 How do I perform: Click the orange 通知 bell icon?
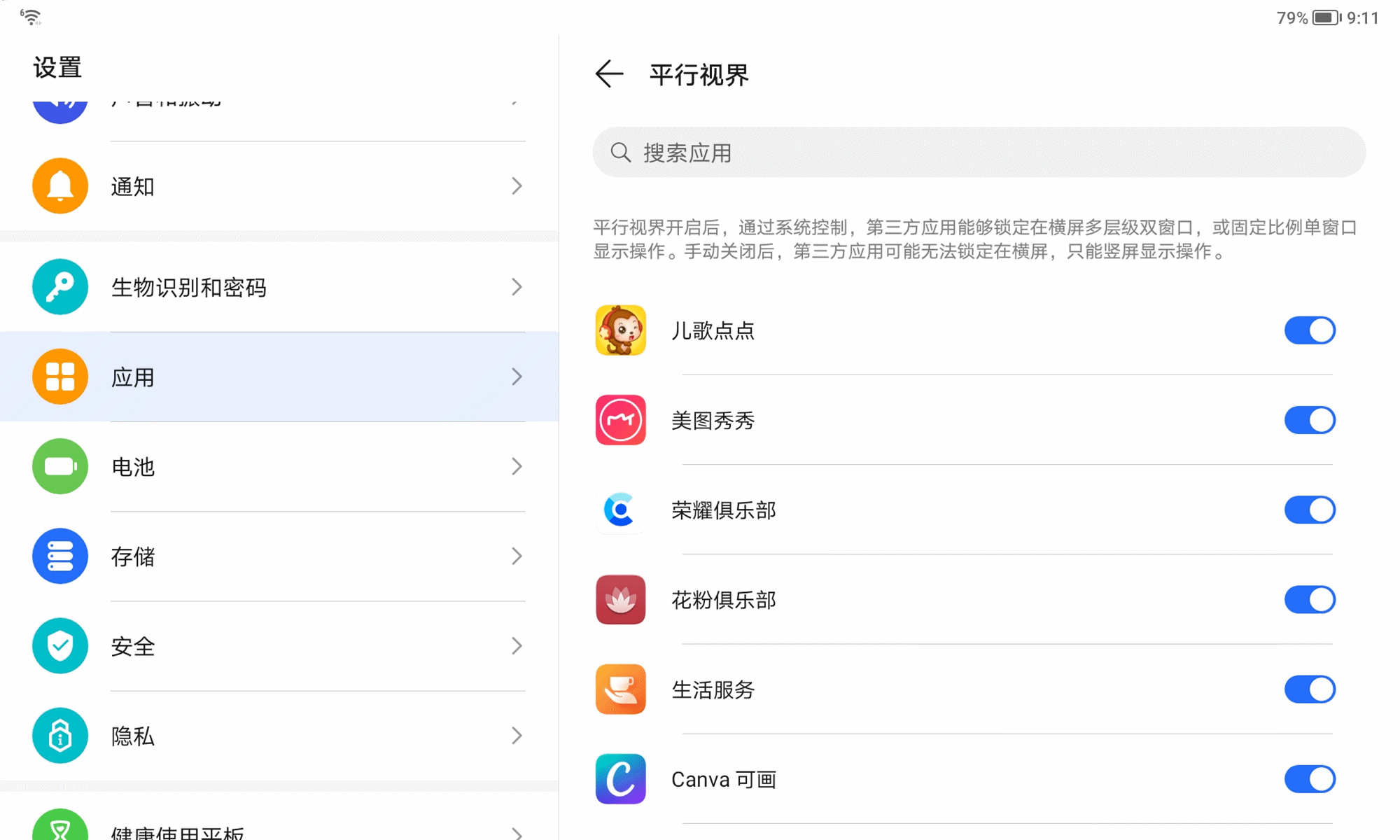tap(60, 186)
